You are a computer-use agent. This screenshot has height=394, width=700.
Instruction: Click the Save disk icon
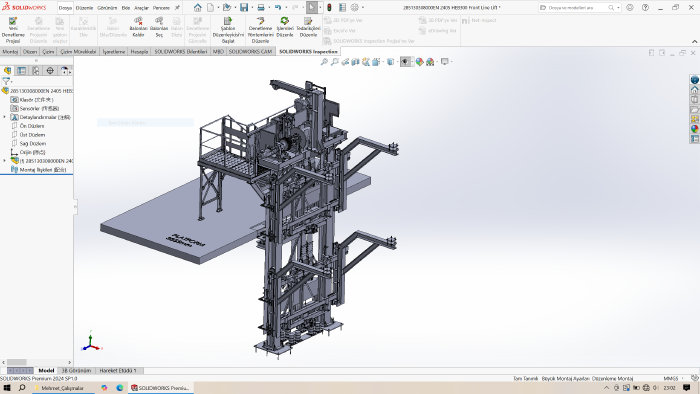click(244, 8)
